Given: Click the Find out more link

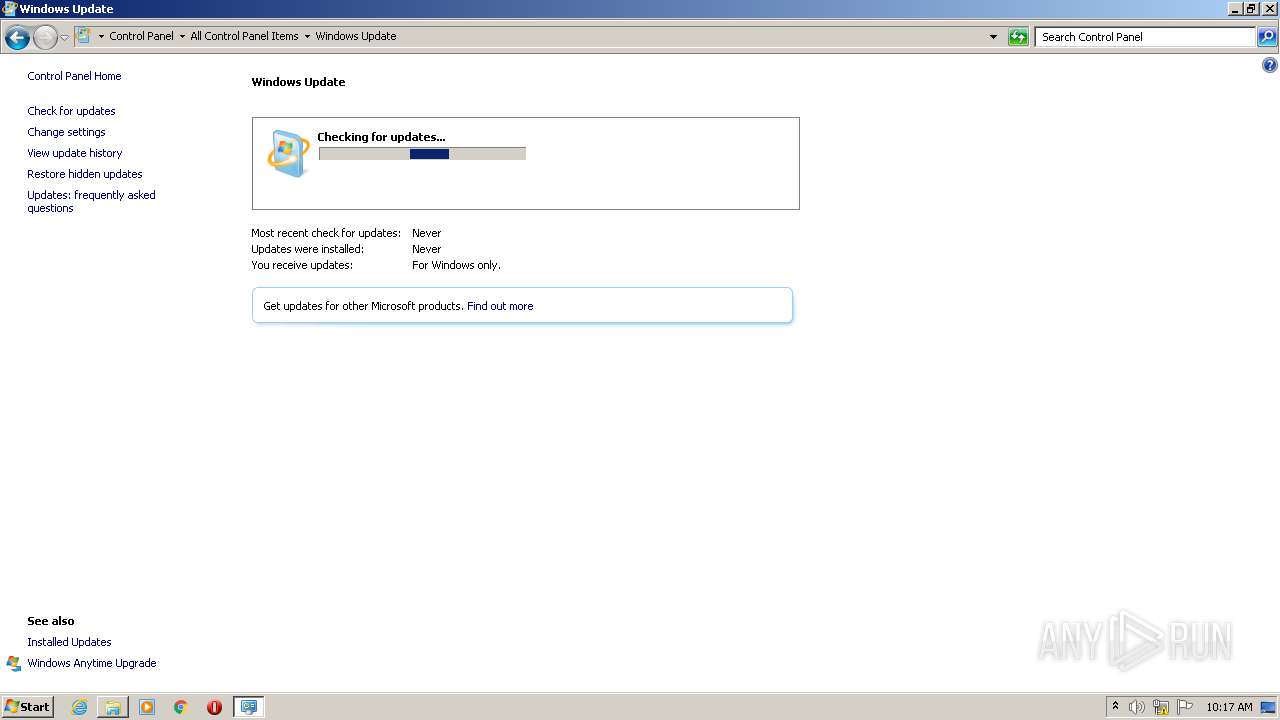Looking at the screenshot, I should click(x=500, y=306).
